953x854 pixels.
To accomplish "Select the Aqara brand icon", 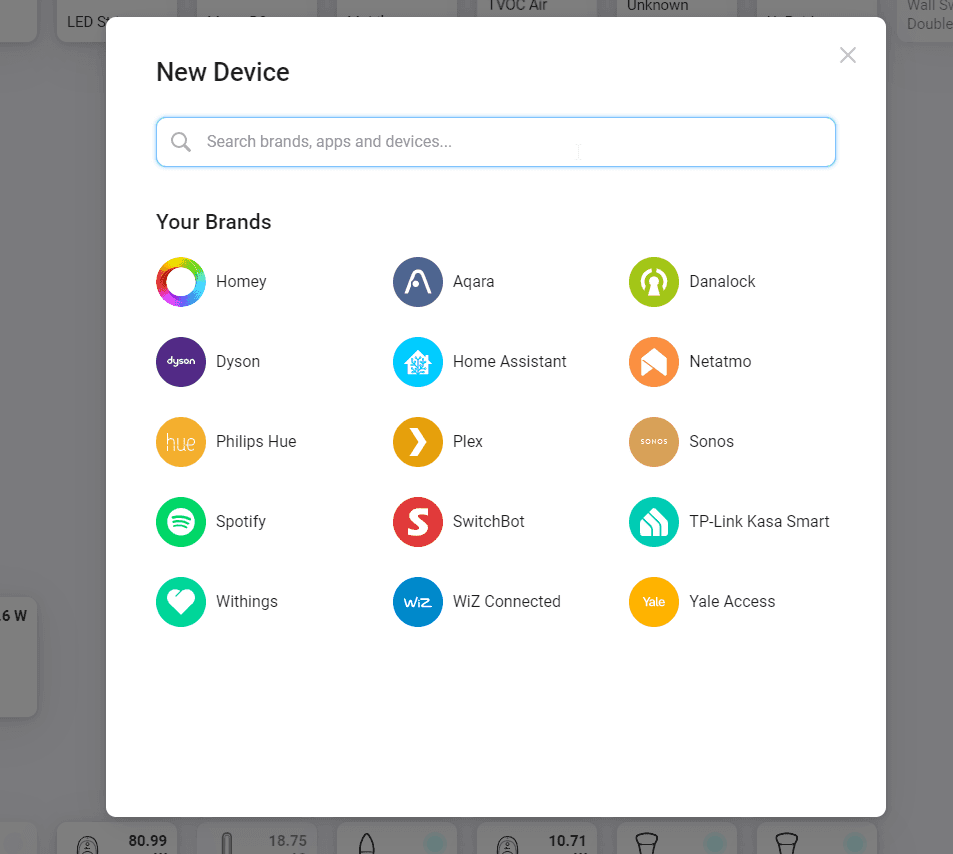I will 418,282.
